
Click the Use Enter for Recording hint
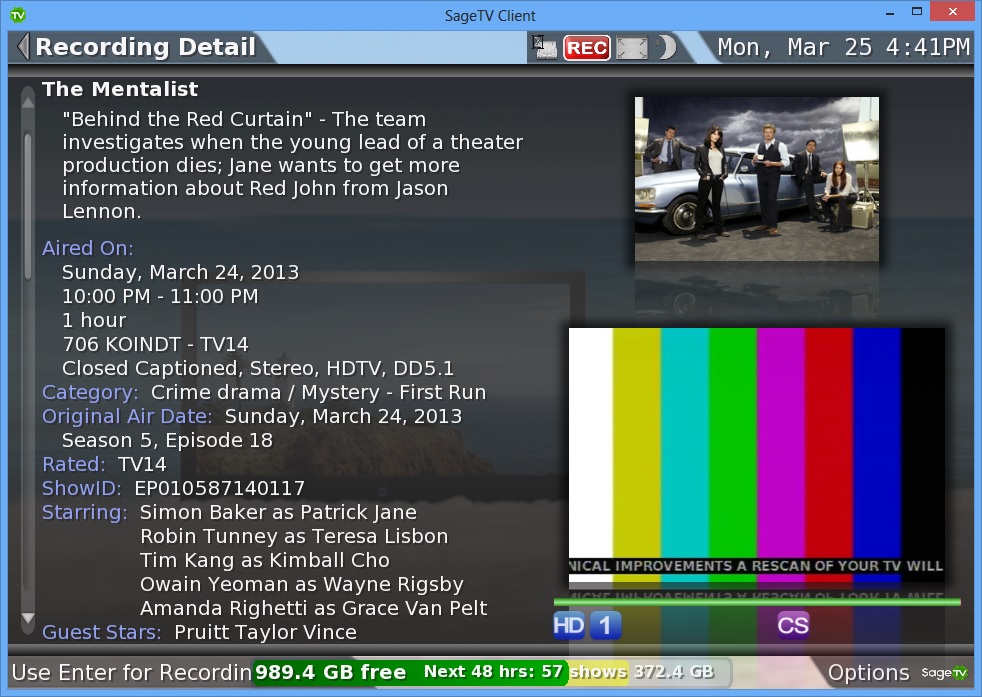(x=132, y=673)
